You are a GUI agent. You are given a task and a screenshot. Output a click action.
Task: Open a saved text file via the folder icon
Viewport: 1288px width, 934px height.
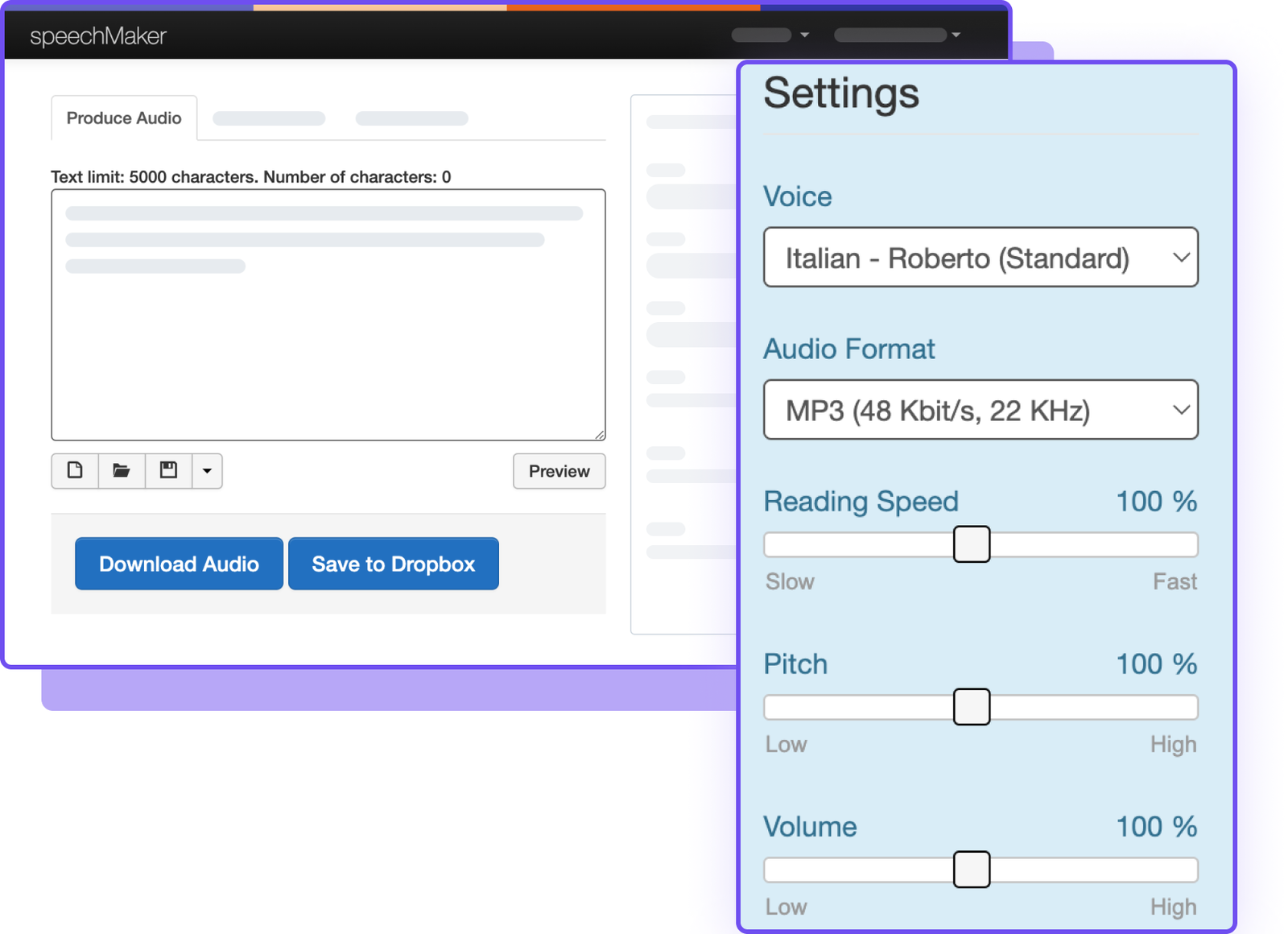pos(121,471)
